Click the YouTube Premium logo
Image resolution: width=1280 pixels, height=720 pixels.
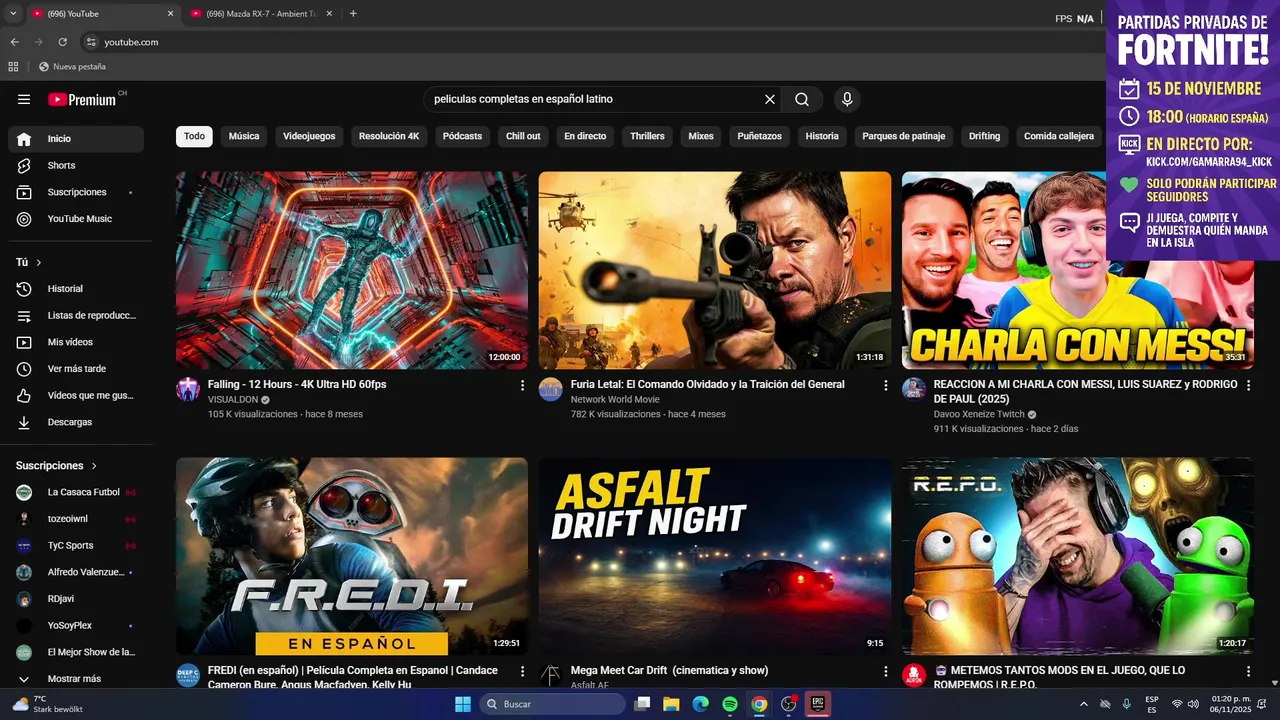(x=84, y=99)
